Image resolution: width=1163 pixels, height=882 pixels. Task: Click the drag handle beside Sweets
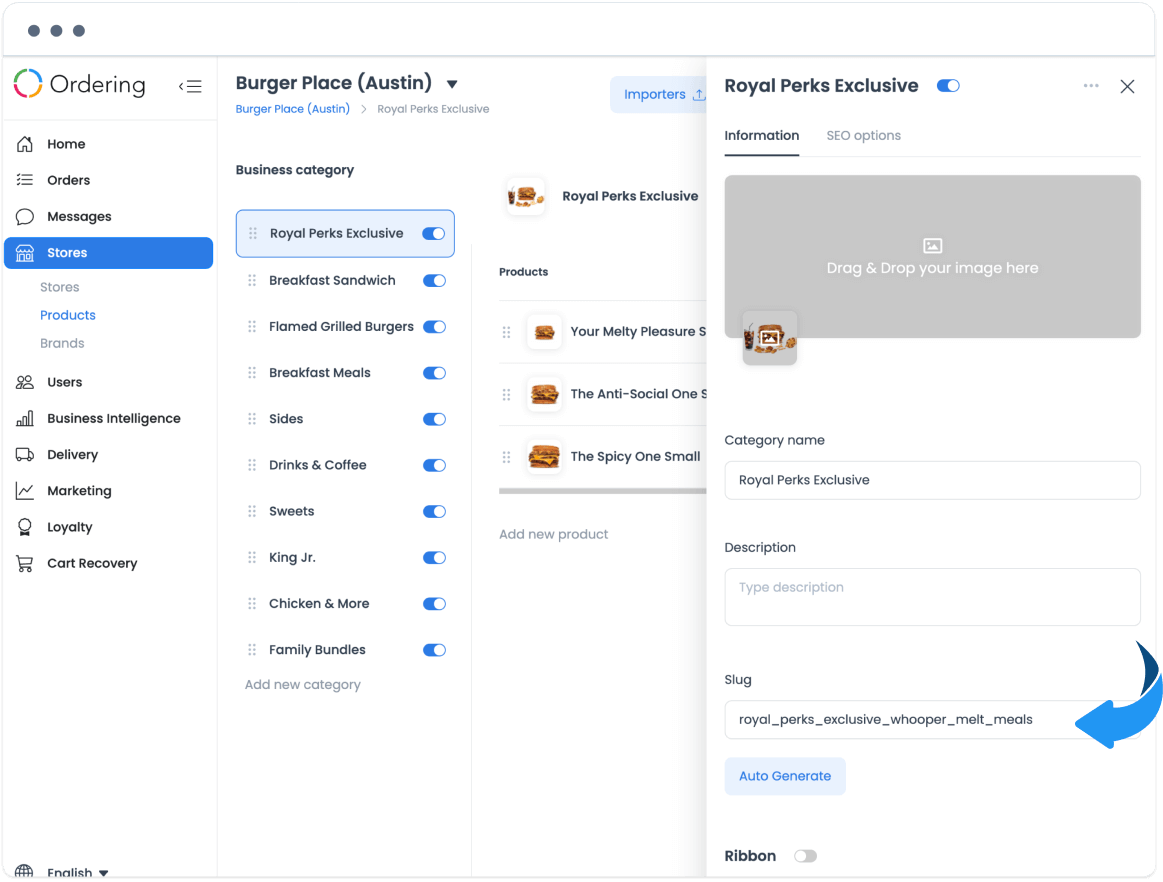click(x=252, y=512)
